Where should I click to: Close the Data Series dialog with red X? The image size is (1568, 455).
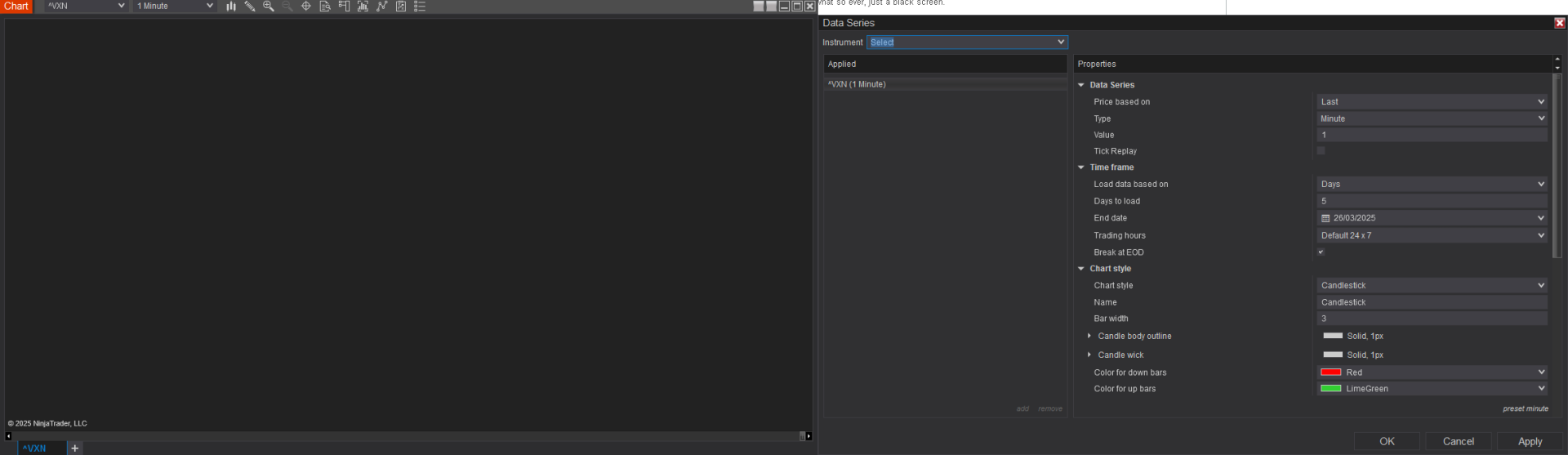(x=1560, y=23)
